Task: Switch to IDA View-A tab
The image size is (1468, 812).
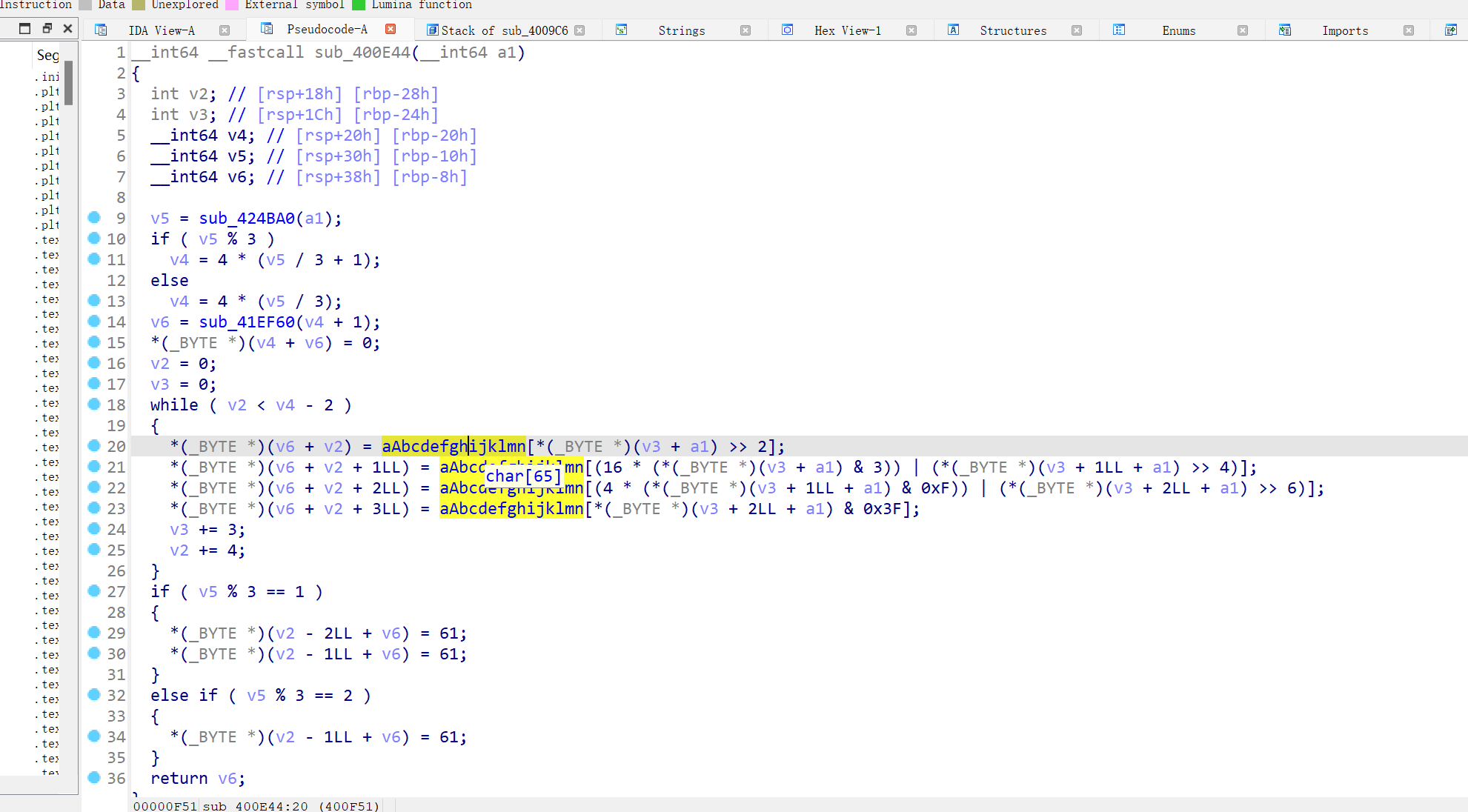Action: tap(162, 30)
